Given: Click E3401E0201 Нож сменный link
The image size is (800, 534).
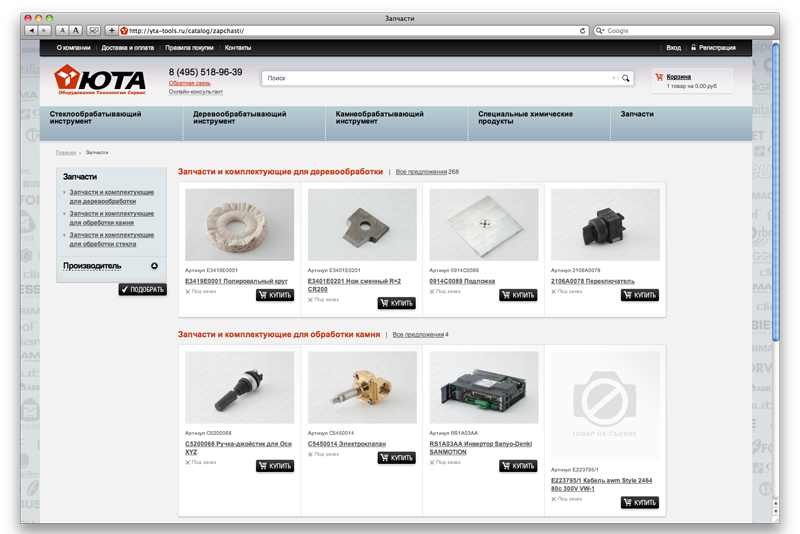Looking at the screenshot, I should coord(354,285).
